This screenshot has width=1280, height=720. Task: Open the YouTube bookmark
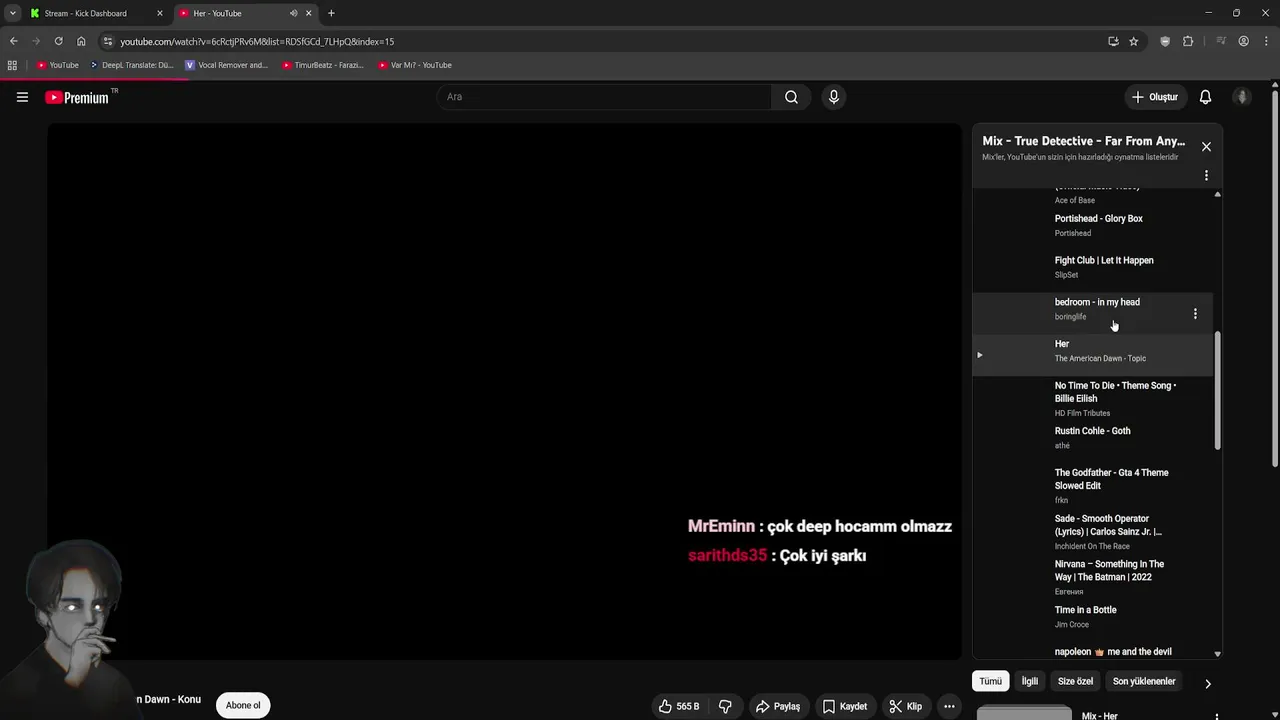tap(57, 65)
